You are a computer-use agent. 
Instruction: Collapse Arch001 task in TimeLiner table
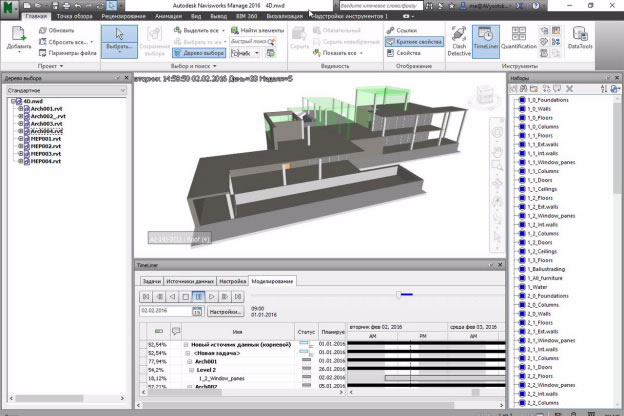point(189,361)
